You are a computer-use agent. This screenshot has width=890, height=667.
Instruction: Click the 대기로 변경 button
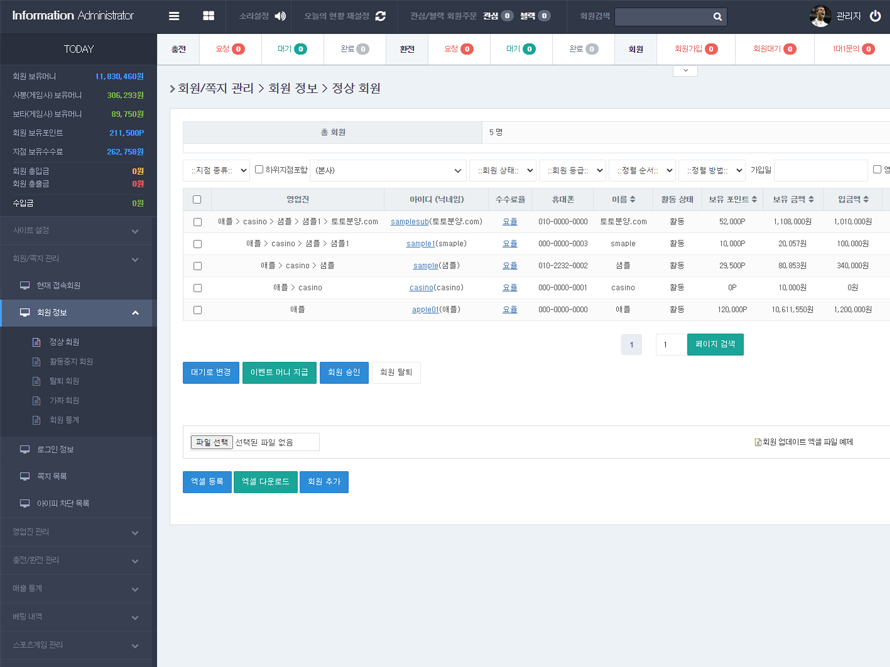[x=211, y=373]
